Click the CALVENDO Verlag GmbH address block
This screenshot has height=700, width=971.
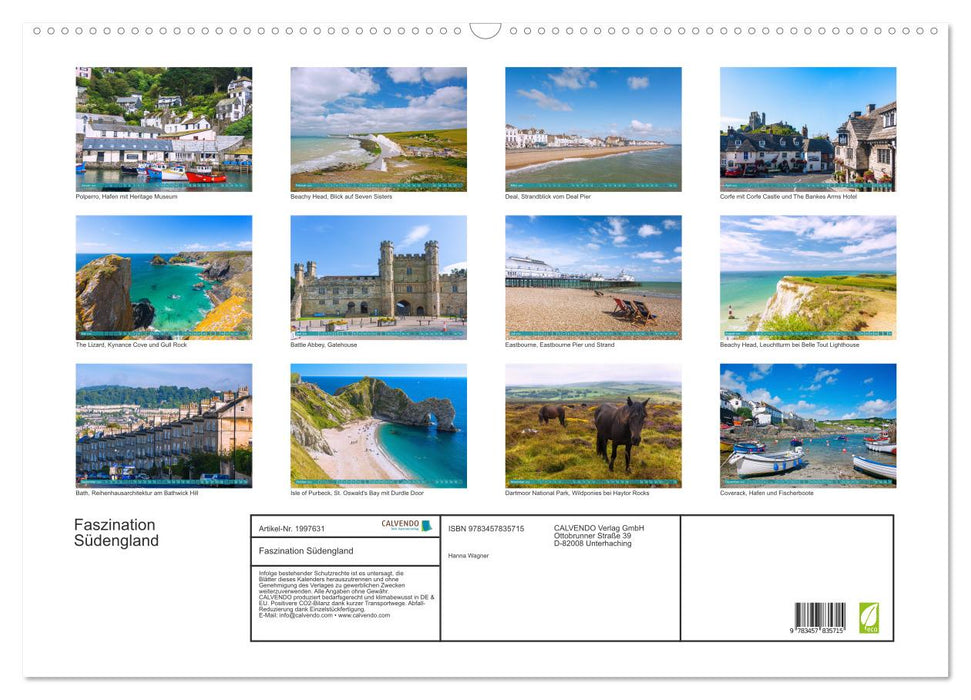(600, 535)
